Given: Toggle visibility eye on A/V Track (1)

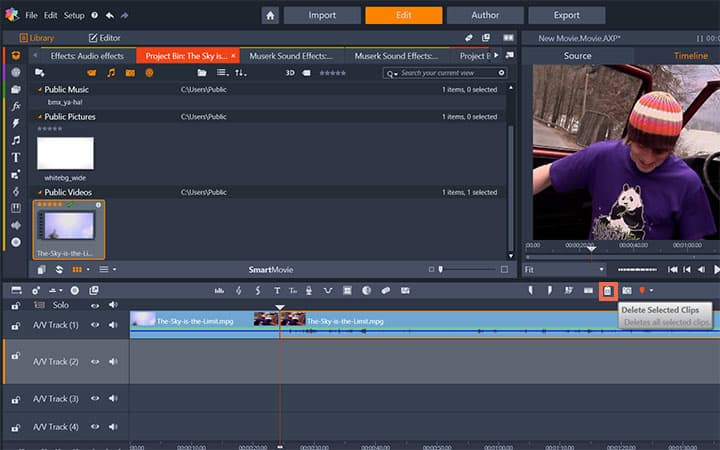Looking at the screenshot, I should coord(95,325).
